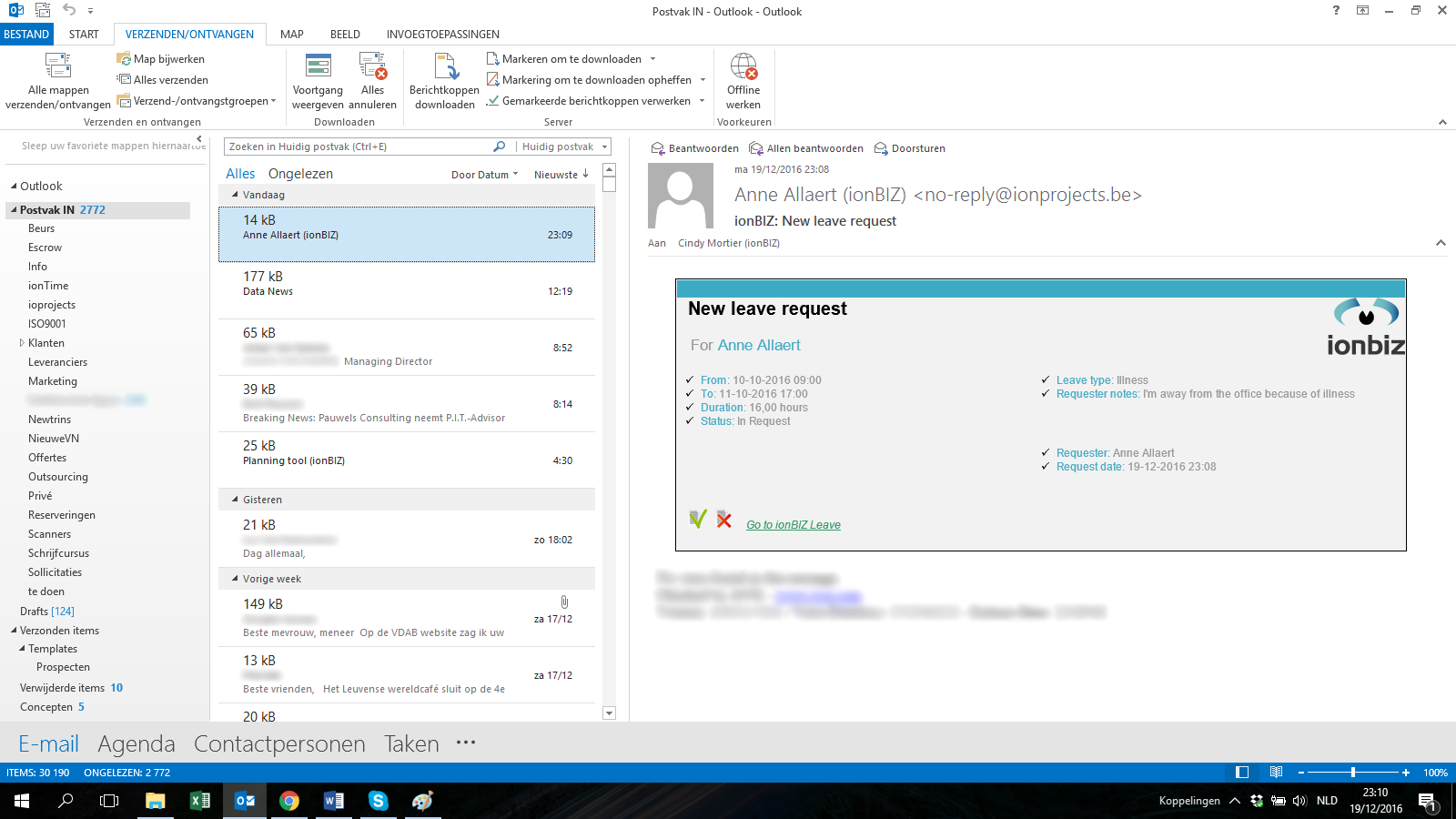
Task: Open Outlook help question mark
Action: tap(1336, 11)
